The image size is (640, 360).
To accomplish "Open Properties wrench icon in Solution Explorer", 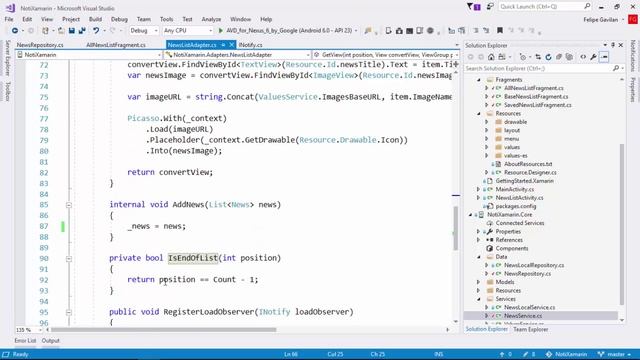I will click(x=593, y=57).
